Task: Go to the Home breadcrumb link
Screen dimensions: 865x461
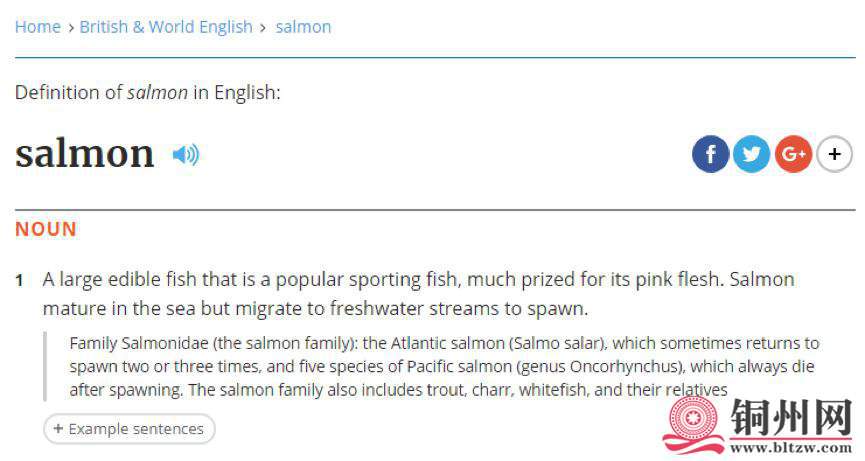Action: click(x=38, y=26)
